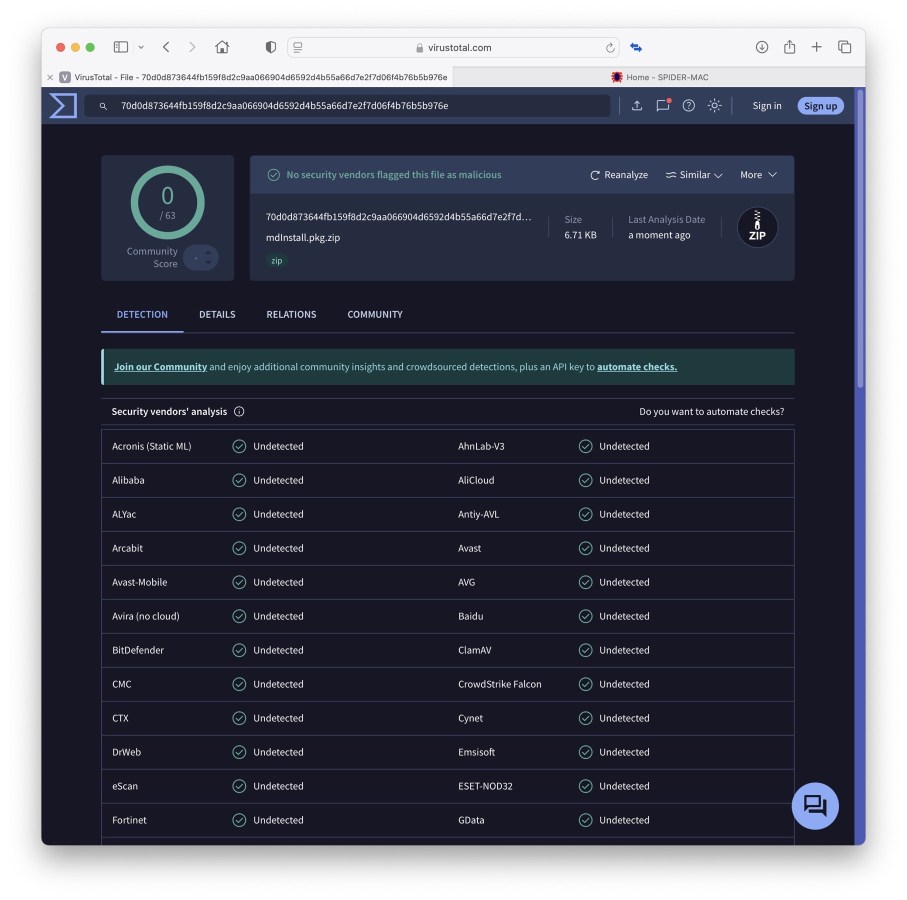The width and height of the screenshot is (907, 900).
Task: Click the CrowdStrike Falcon vendor name
Action: point(499,684)
